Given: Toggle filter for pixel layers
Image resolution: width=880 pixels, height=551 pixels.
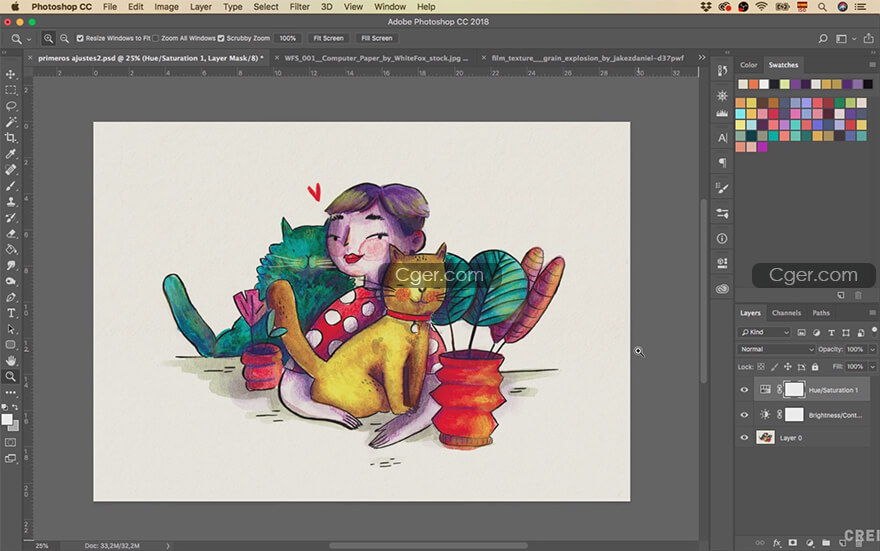Looking at the screenshot, I should point(801,332).
